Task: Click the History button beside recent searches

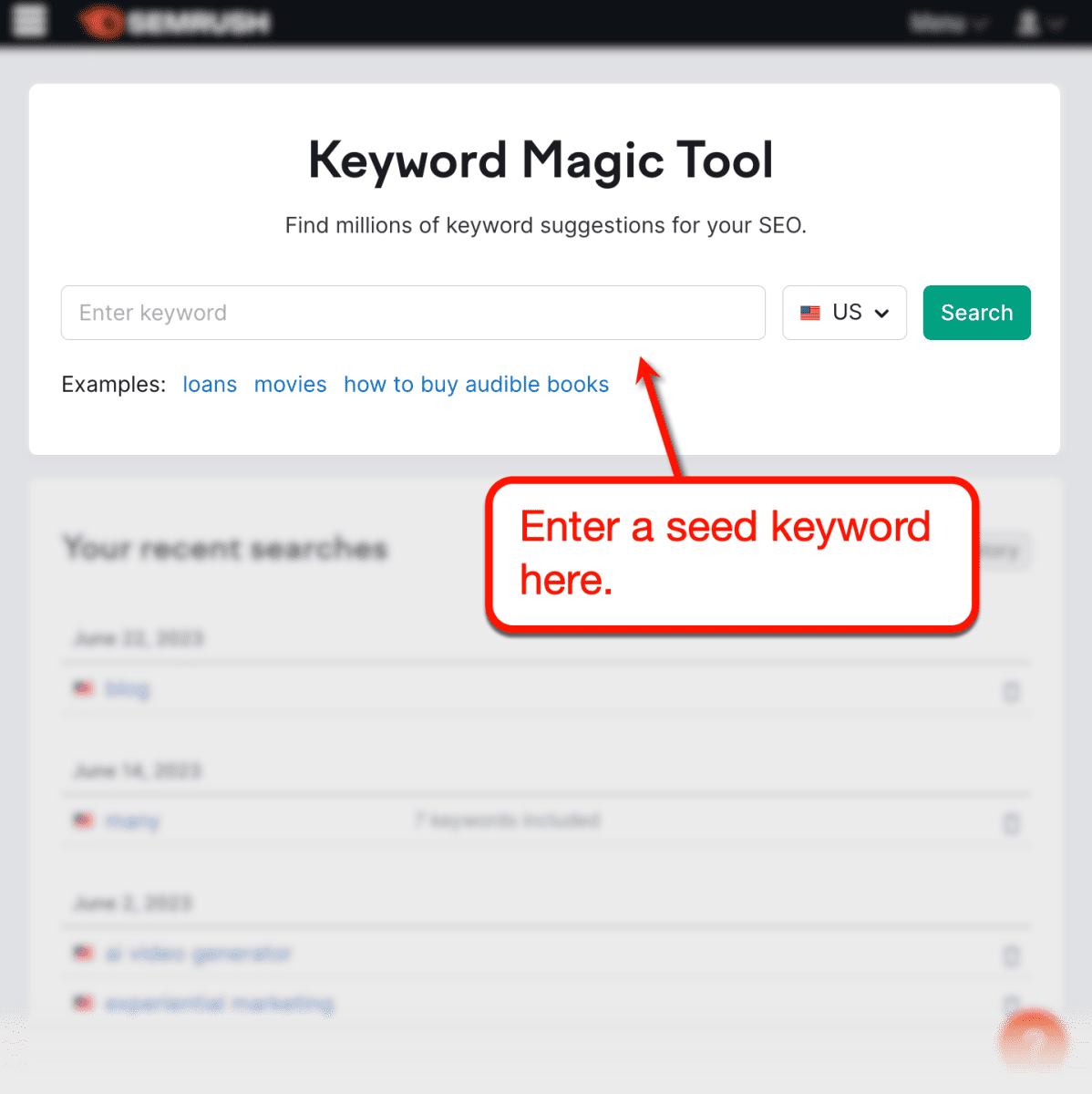Action: (1001, 550)
